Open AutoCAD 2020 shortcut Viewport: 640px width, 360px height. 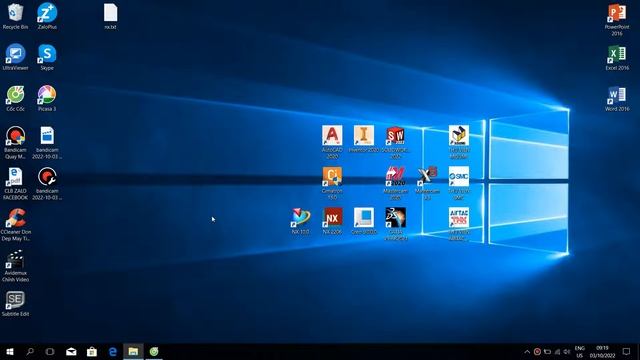pyautogui.click(x=332, y=142)
